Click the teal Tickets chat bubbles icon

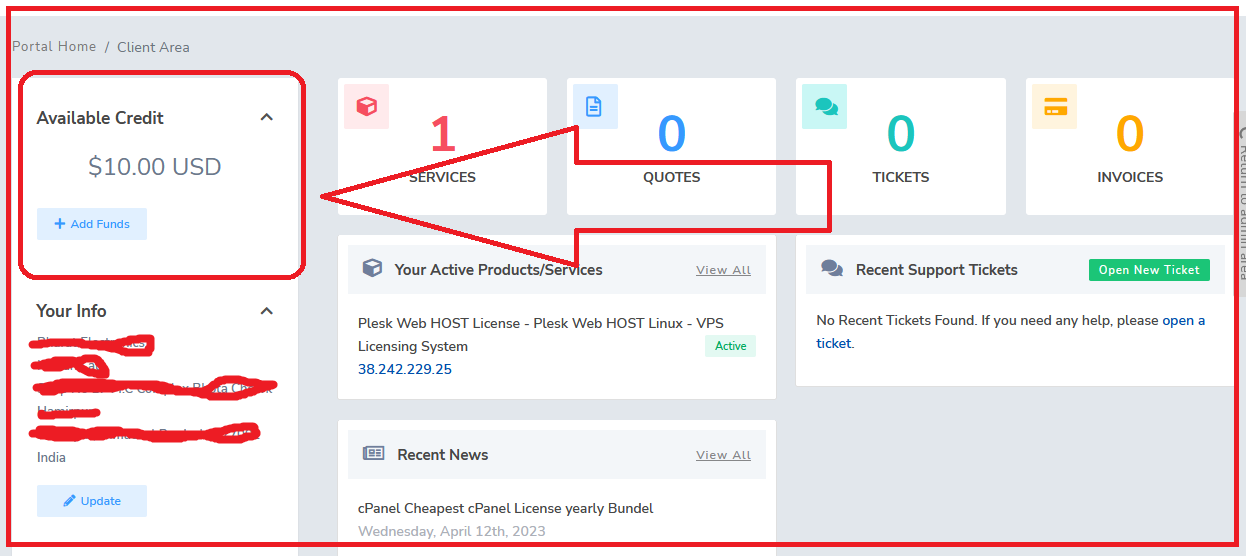click(825, 106)
